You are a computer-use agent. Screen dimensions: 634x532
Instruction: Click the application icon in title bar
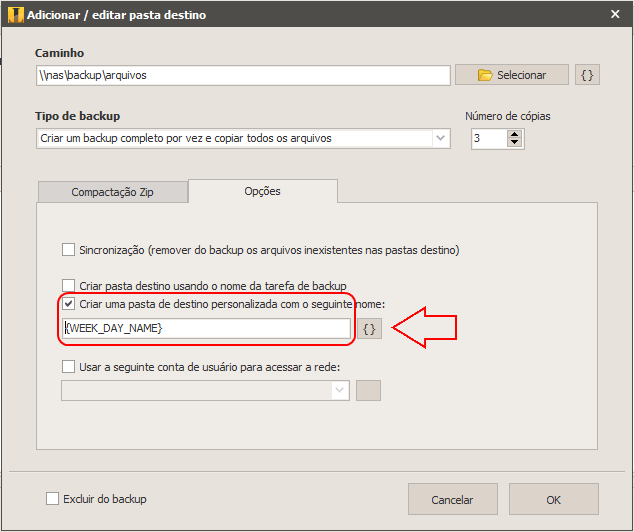[x=15, y=15]
